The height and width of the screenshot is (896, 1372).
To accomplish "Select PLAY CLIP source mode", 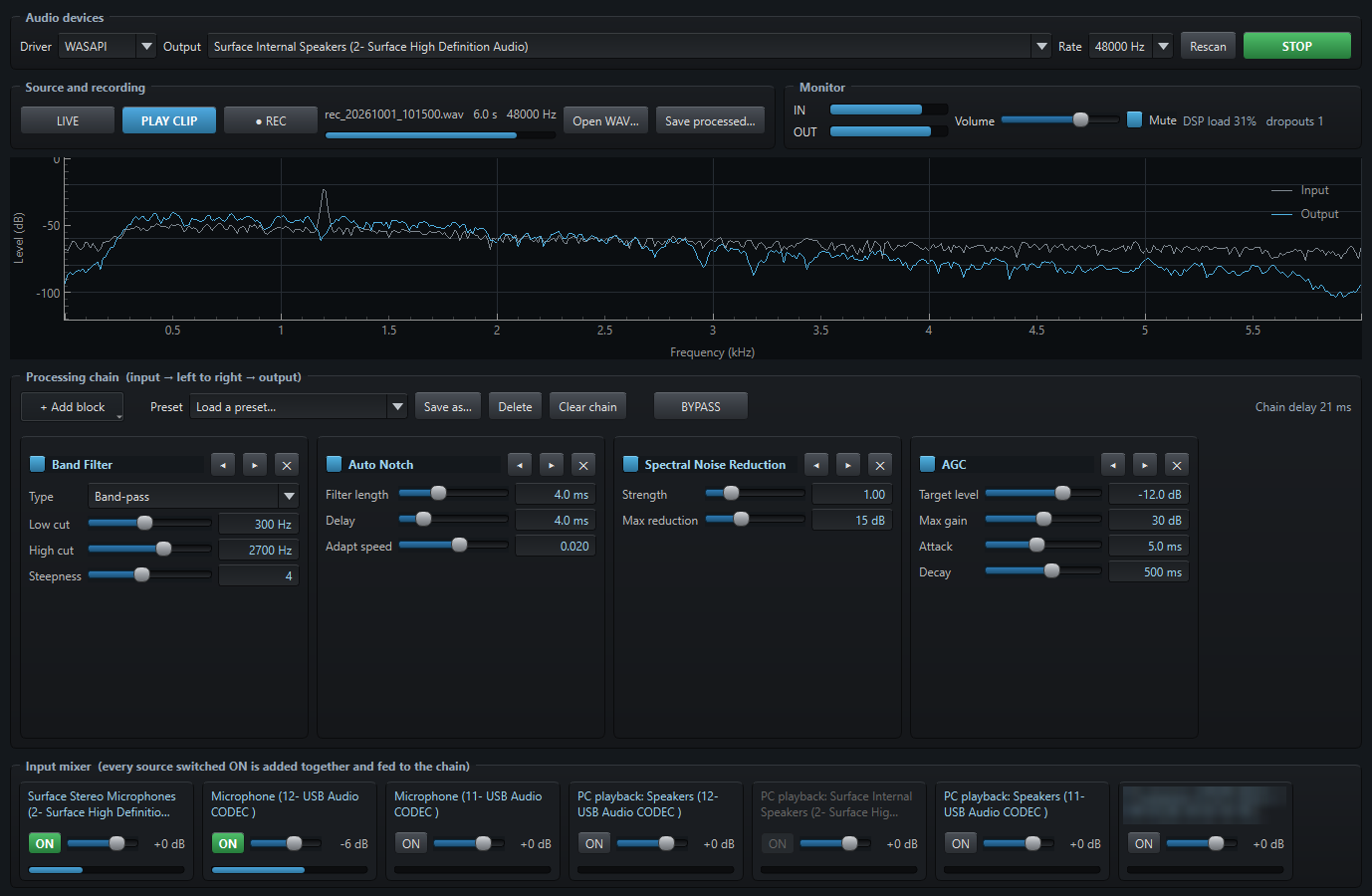I will click(169, 120).
